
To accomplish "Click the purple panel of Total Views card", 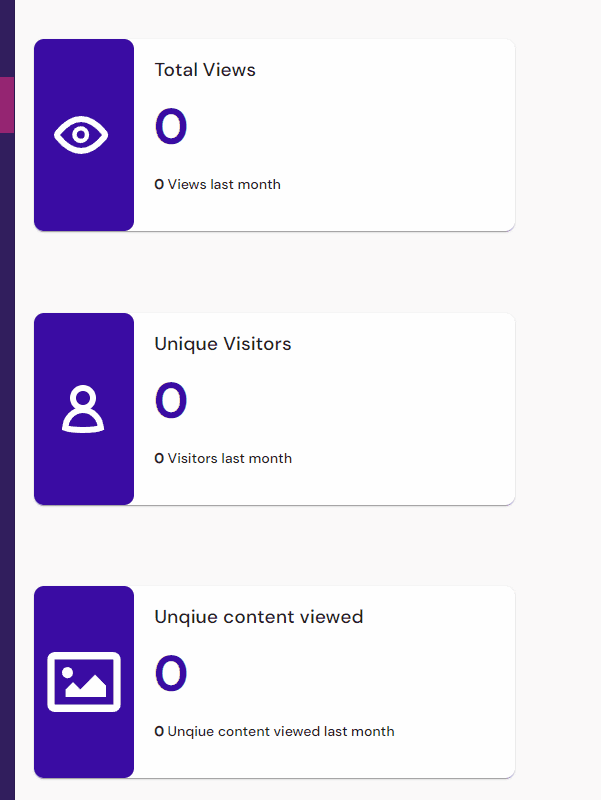I will 84,135.
